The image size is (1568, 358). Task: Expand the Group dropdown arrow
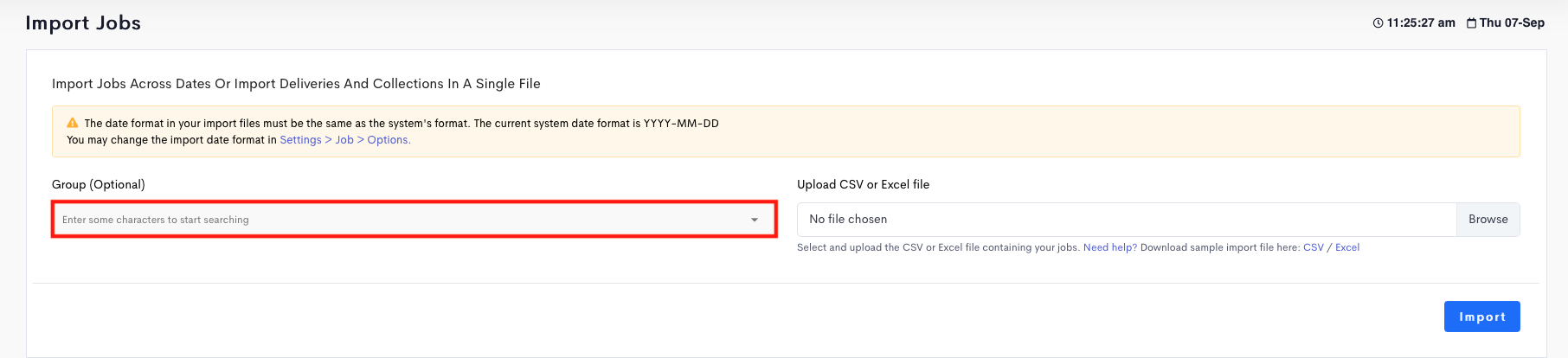[x=755, y=220]
